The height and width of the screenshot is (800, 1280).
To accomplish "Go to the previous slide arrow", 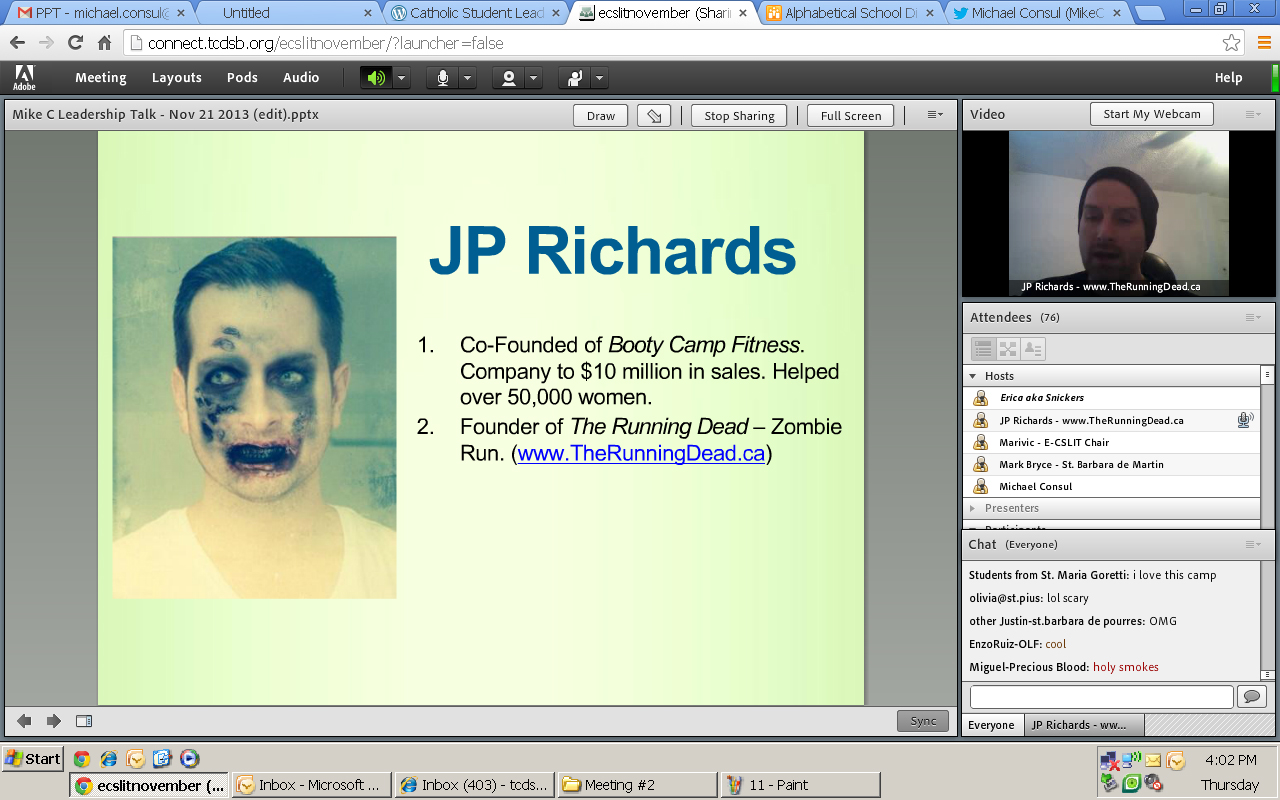I will 24,721.
